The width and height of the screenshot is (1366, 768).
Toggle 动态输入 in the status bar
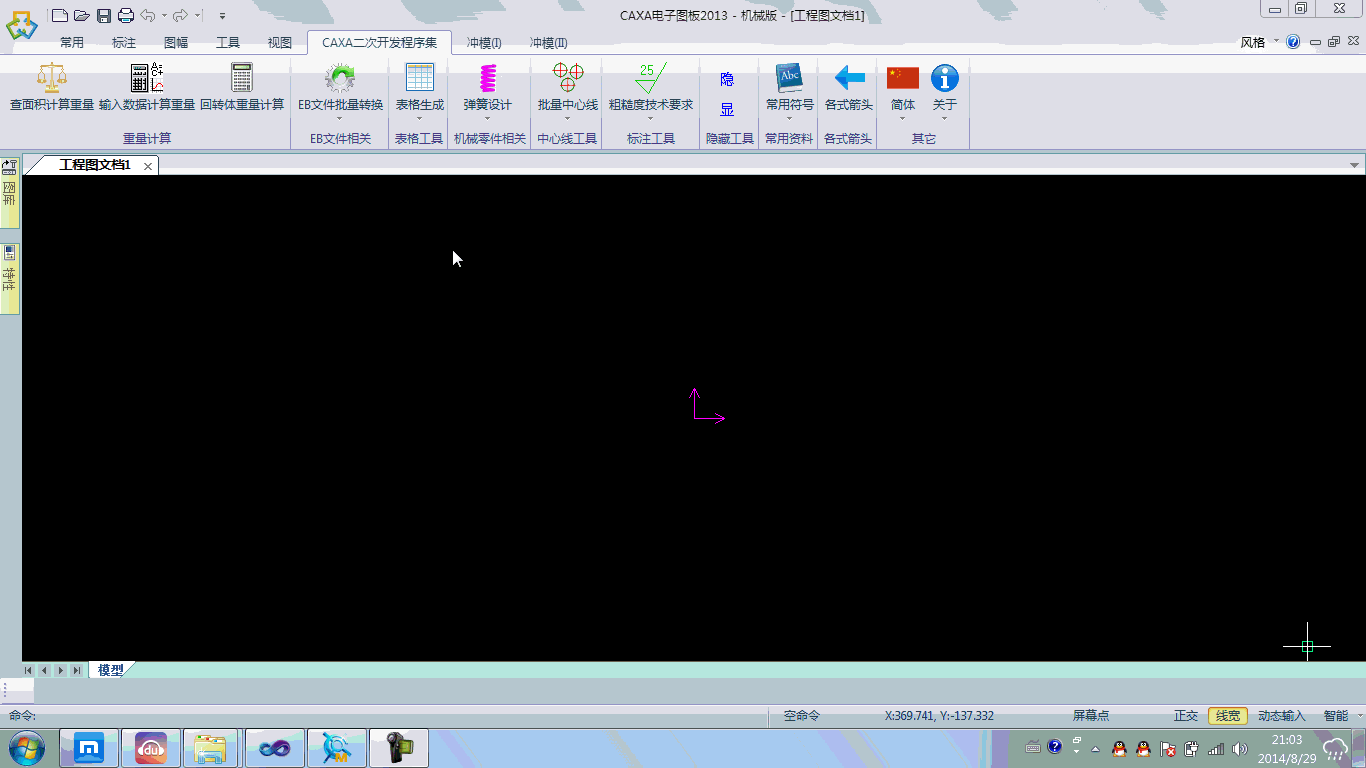coord(1281,716)
